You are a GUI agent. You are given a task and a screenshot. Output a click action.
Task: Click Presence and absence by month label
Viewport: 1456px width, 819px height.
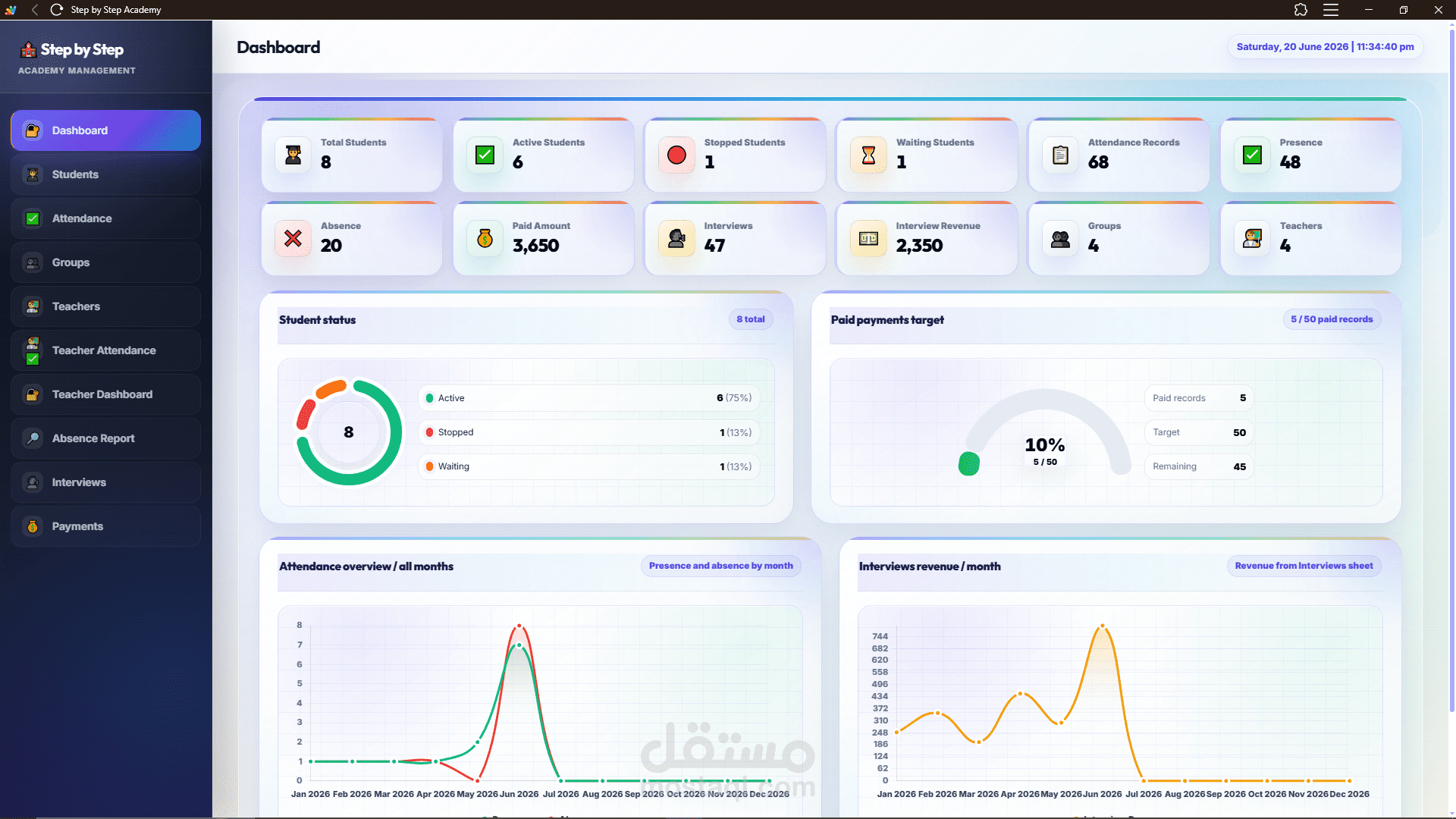[x=721, y=566]
